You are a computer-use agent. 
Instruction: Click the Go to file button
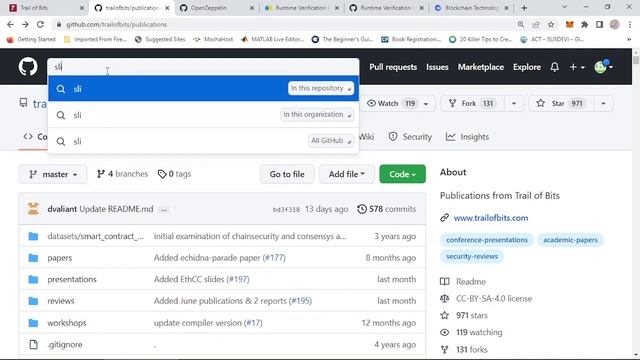(287, 174)
